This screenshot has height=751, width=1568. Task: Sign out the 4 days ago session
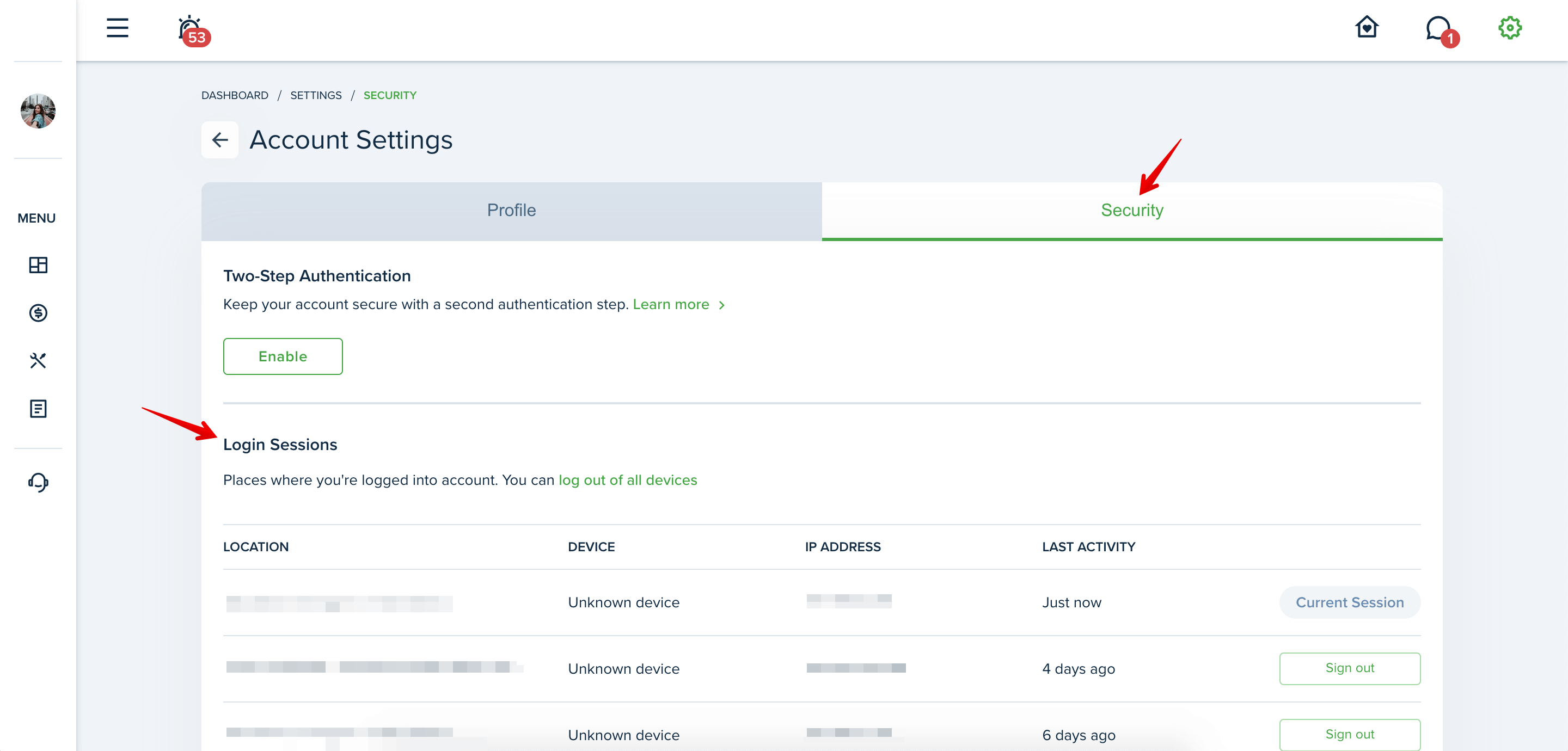[x=1350, y=668]
